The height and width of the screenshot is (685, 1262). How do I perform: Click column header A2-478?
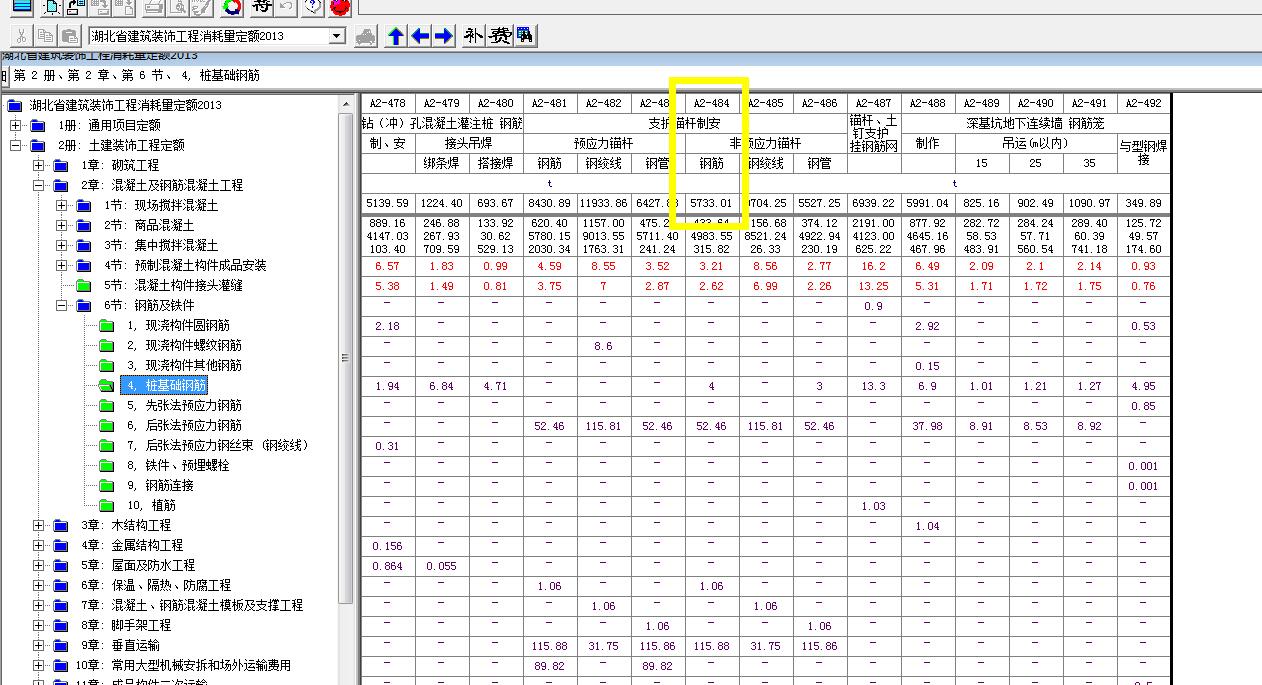point(387,103)
